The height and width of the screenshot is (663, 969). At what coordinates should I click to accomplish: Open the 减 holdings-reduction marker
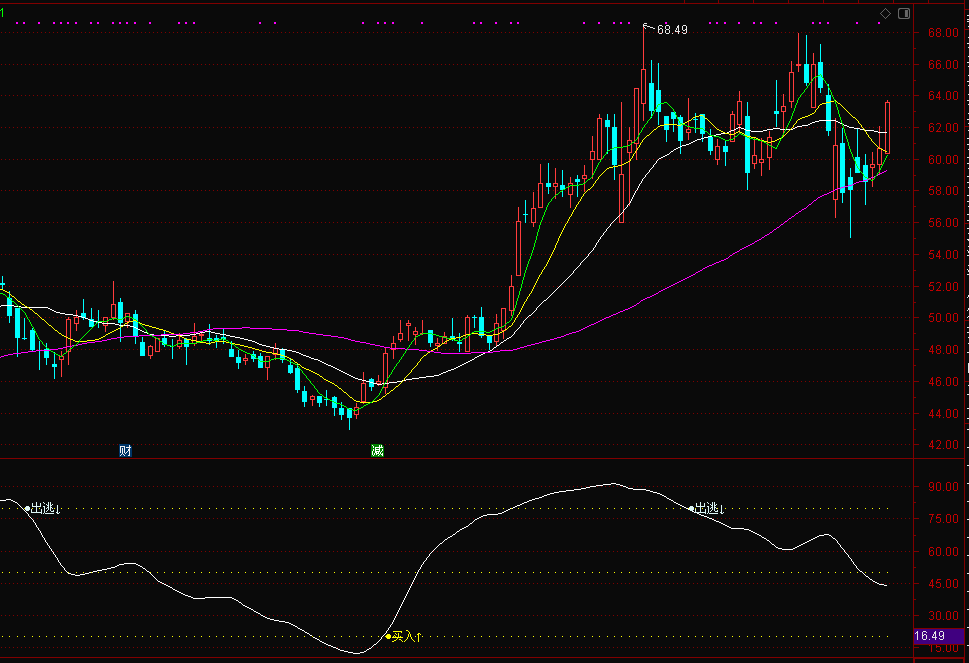377,450
